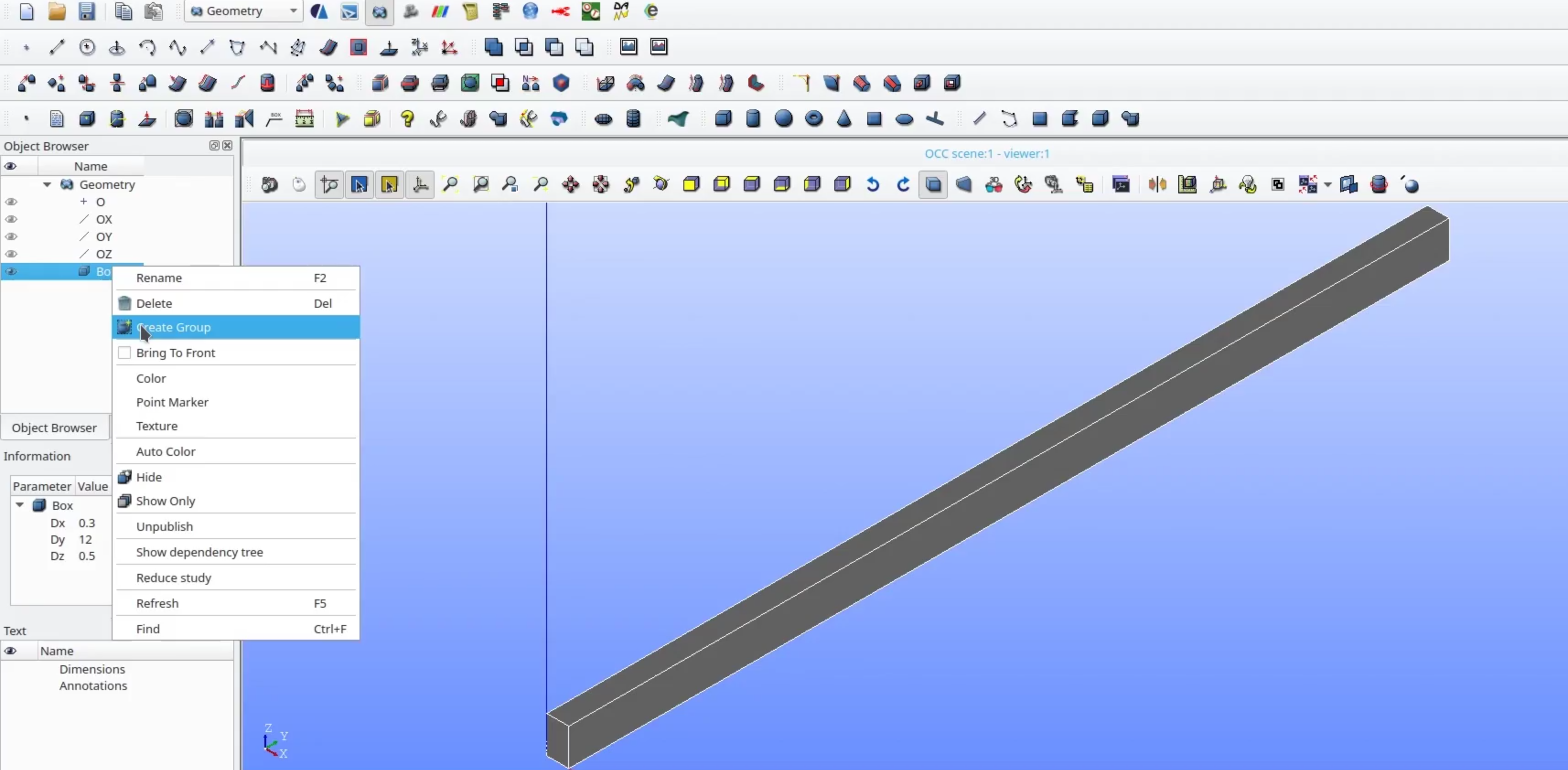Click the Create Cylinder primitive icon
1568x770 pixels.
pos(753,119)
